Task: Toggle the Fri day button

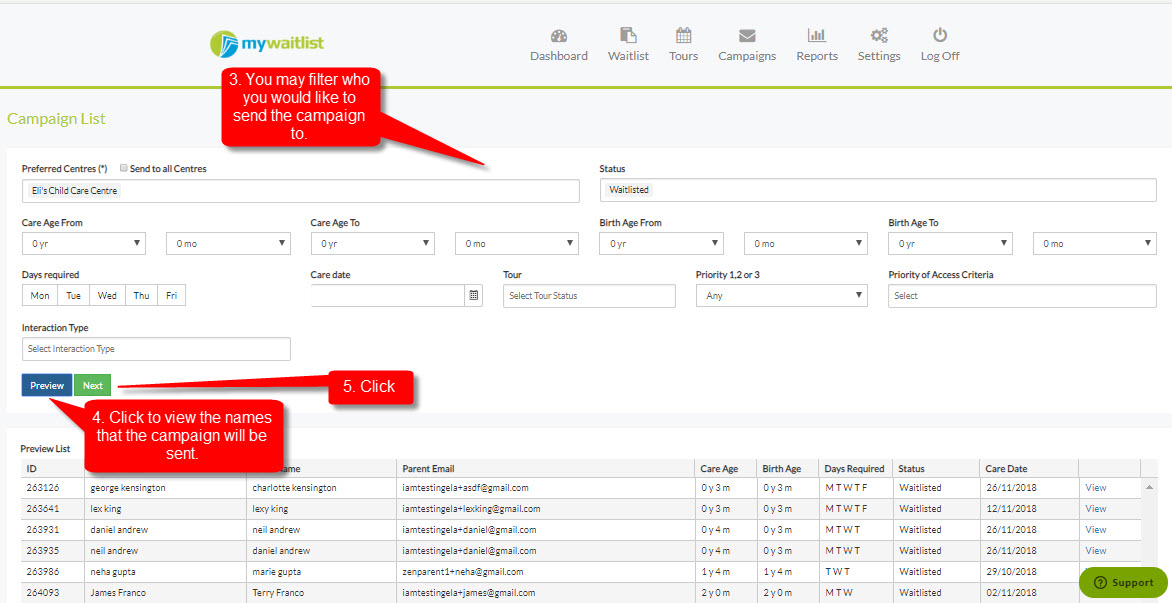Action: pyautogui.click(x=171, y=296)
